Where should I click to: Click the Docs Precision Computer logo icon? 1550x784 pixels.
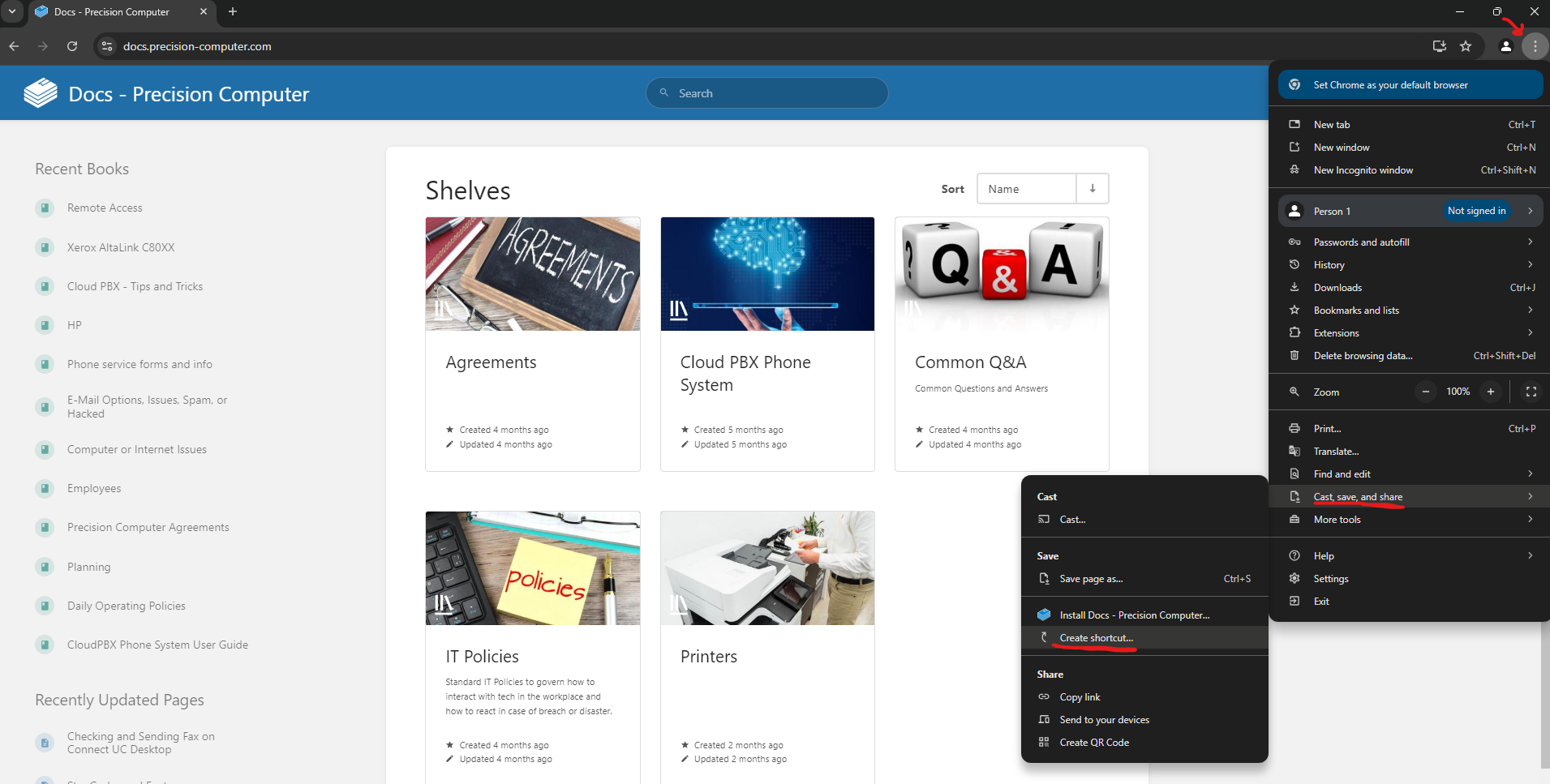pyautogui.click(x=41, y=93)
